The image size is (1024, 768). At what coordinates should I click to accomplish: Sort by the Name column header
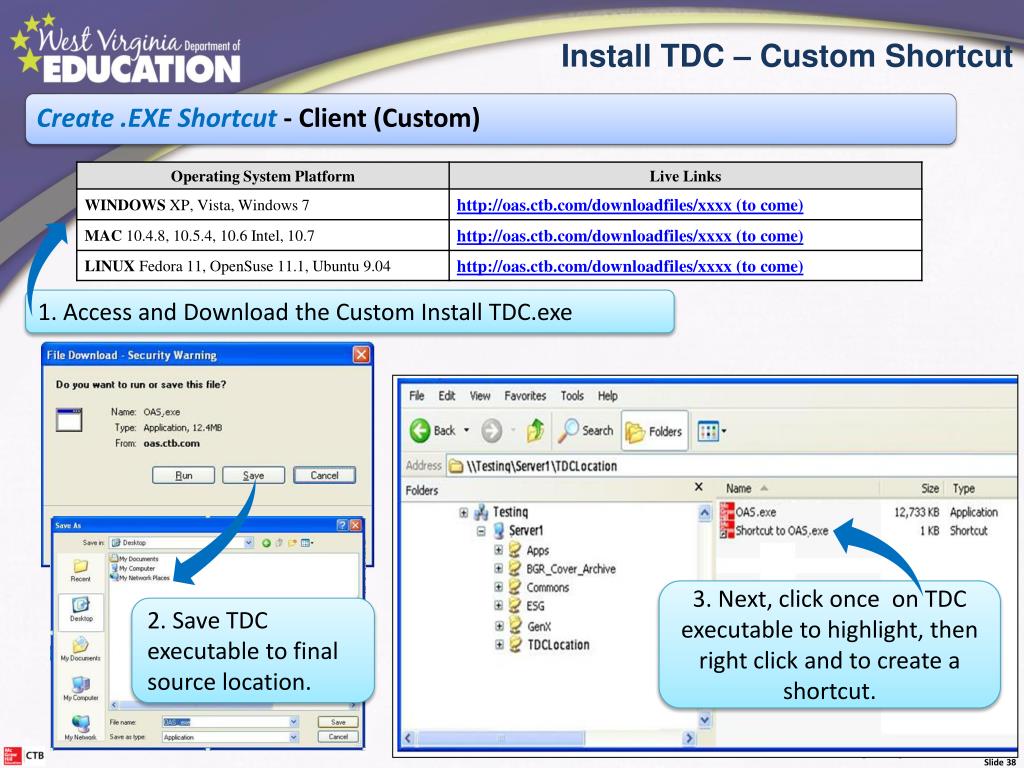pyautogui.click(x=738, y=488)
